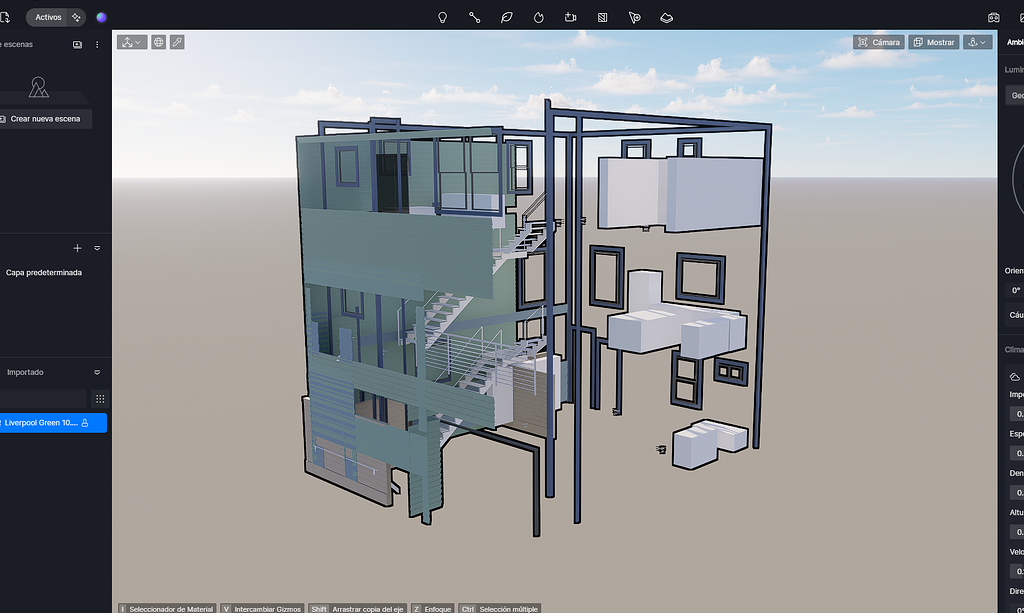Click the orientation 0° value field
1024x613 pixels.
pyautogui.click(x=1014, y=291)
